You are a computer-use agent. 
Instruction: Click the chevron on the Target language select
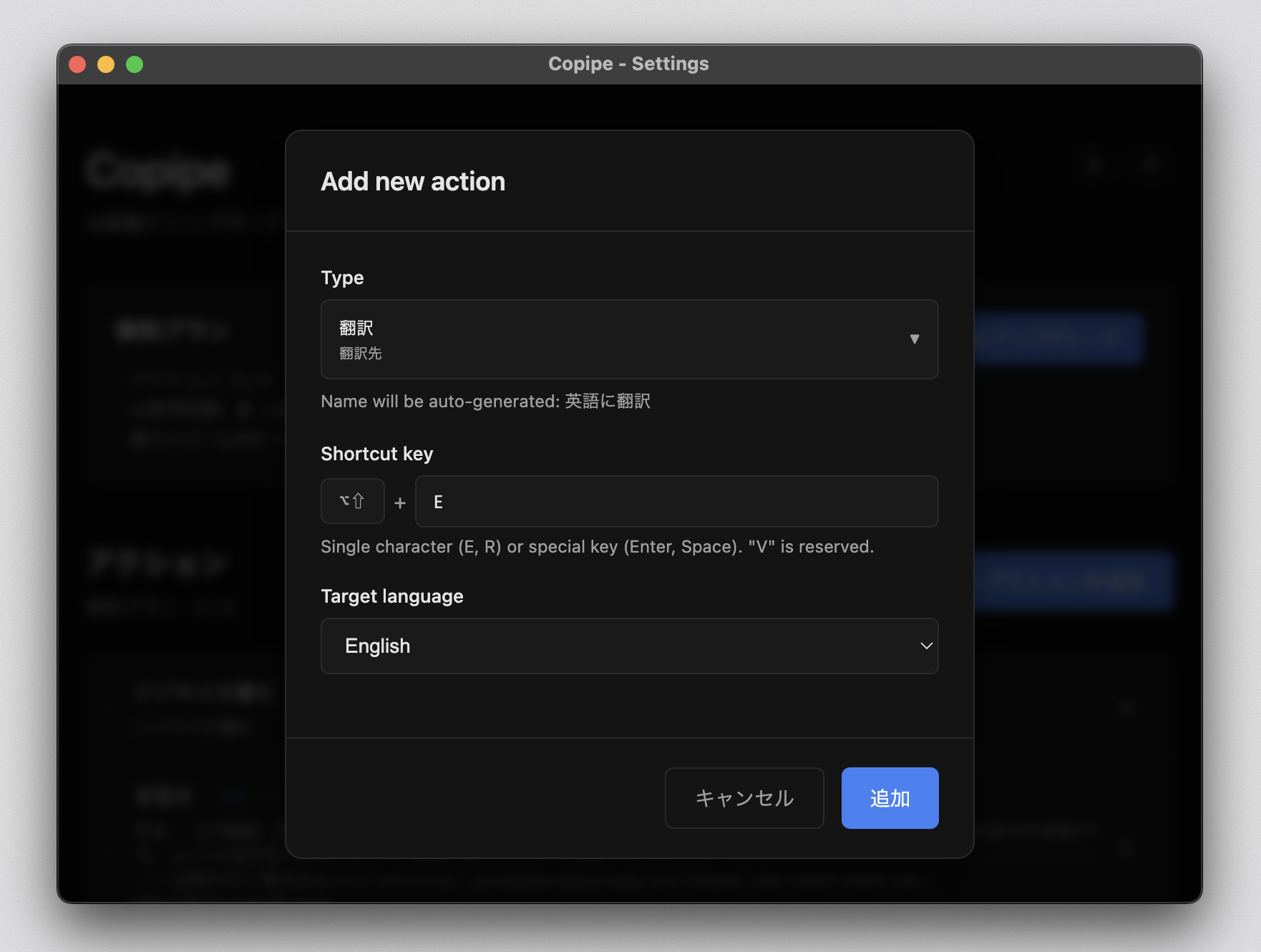tap(926, 646)
